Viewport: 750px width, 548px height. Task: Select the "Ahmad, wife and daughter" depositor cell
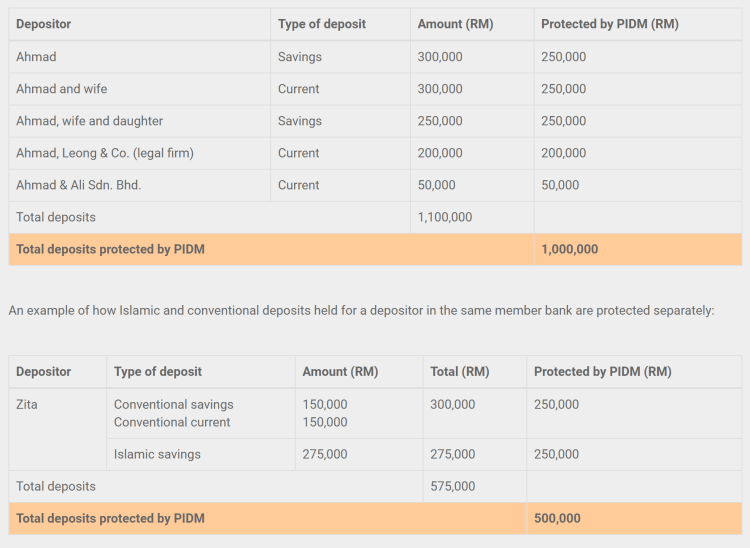89,121
